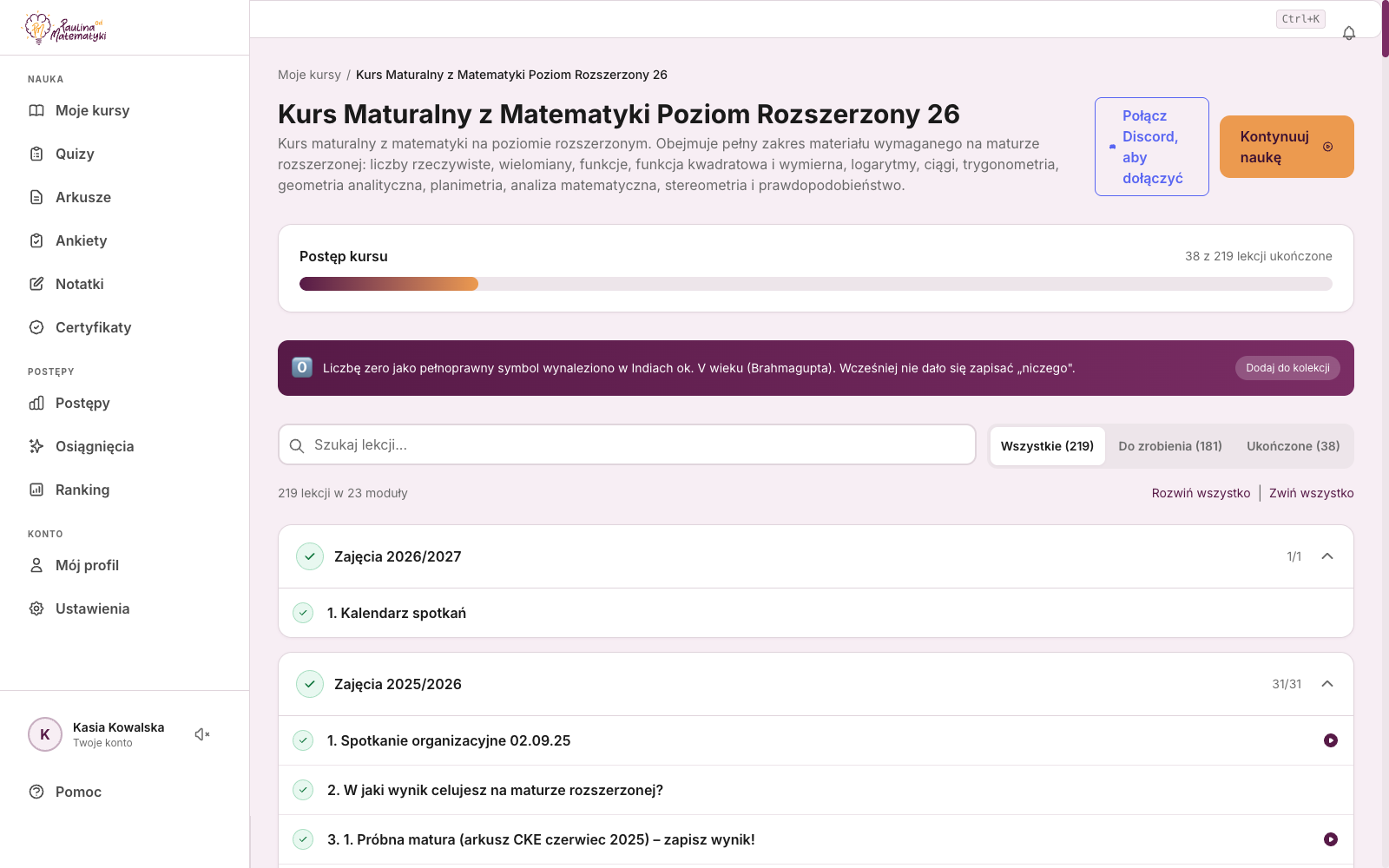Toggle completion check for Spotkanie organizacyjne
The image size is (1389, 868).
pyautogui.click(x=303, y=740)
